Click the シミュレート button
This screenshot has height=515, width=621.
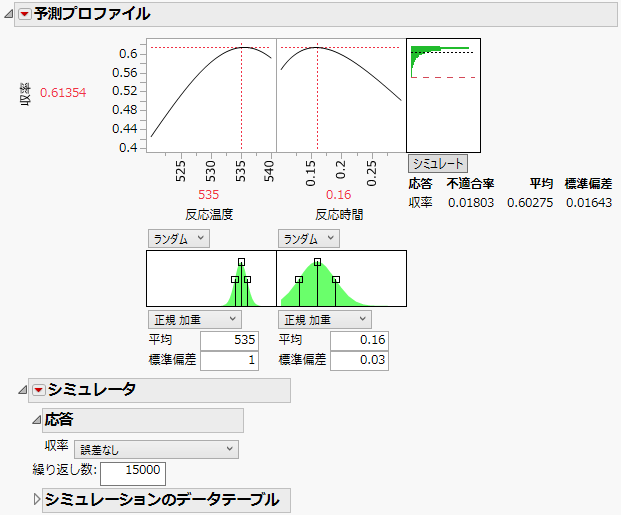tap(438, 164)
